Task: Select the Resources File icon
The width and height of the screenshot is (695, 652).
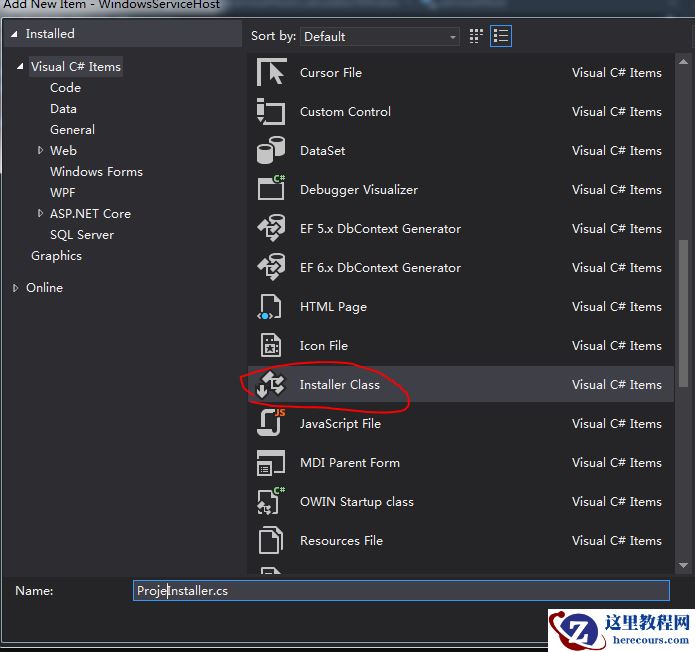Action: click(x=270, y=540)
